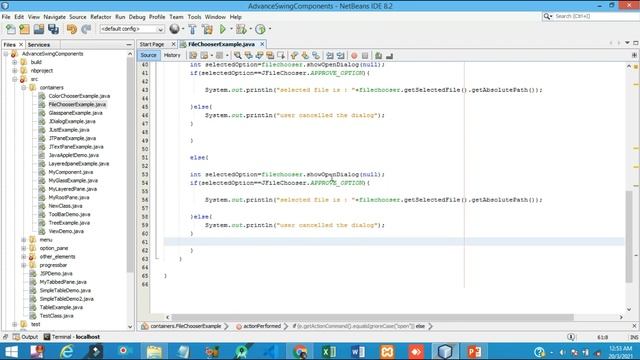The image size is (640, 360).
Task: Open the editor documents list dropdown arrow
Action: [x=627, y=43]
